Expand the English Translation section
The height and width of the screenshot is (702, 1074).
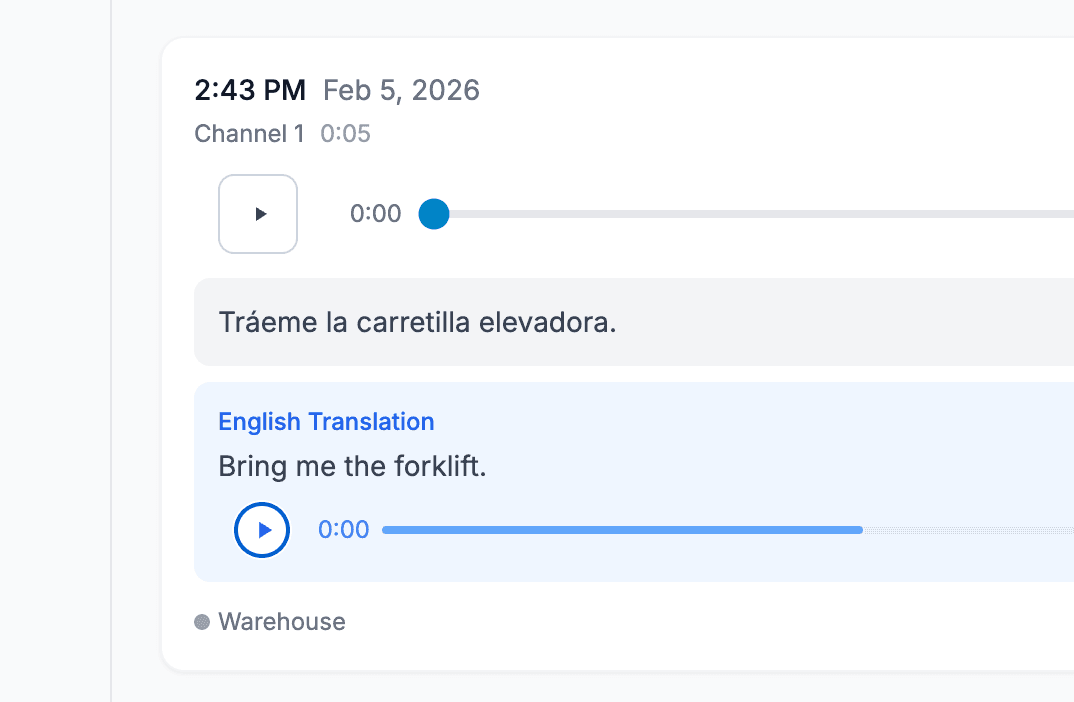326,421
